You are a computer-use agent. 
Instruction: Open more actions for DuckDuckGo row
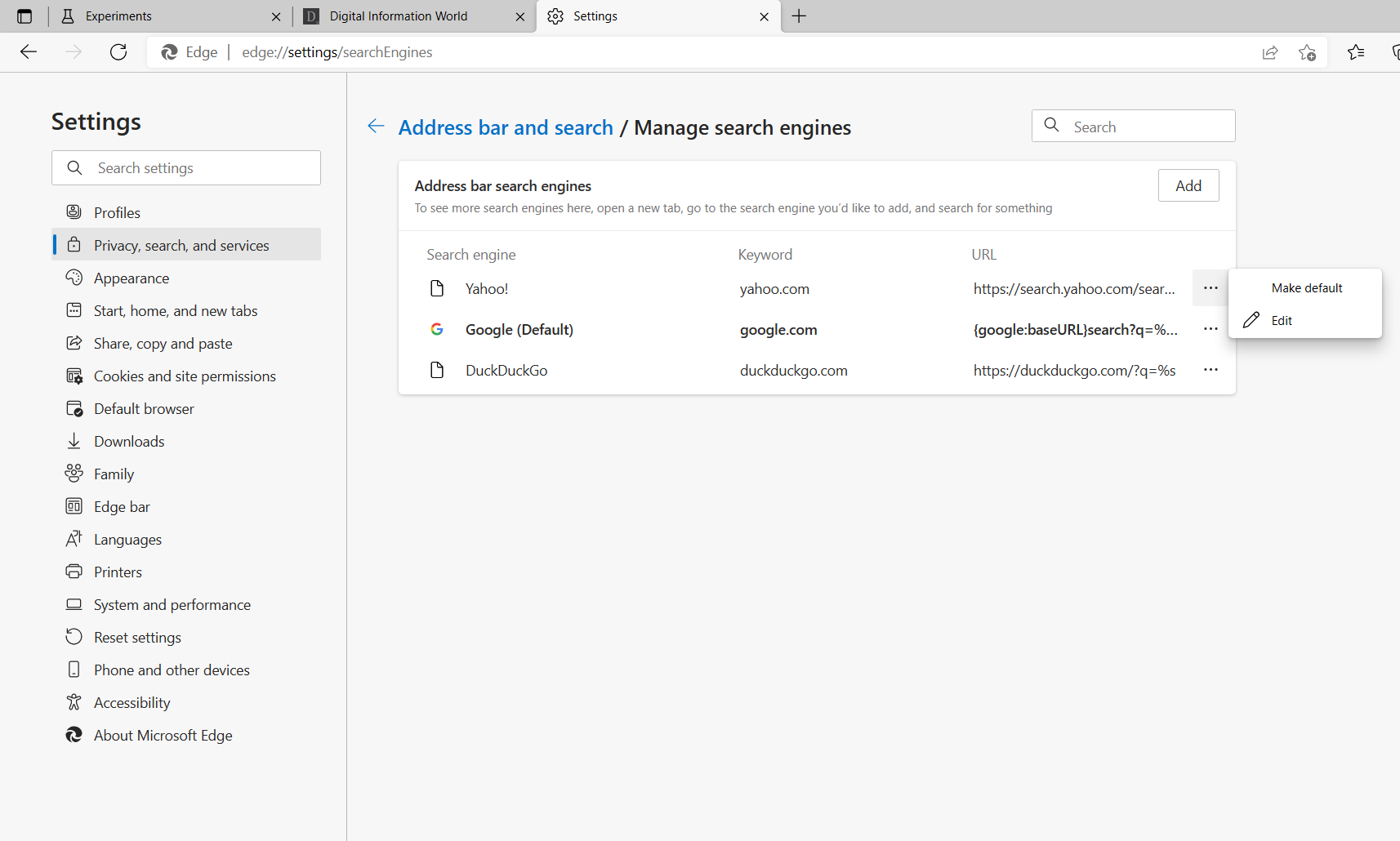[1211, 370]
